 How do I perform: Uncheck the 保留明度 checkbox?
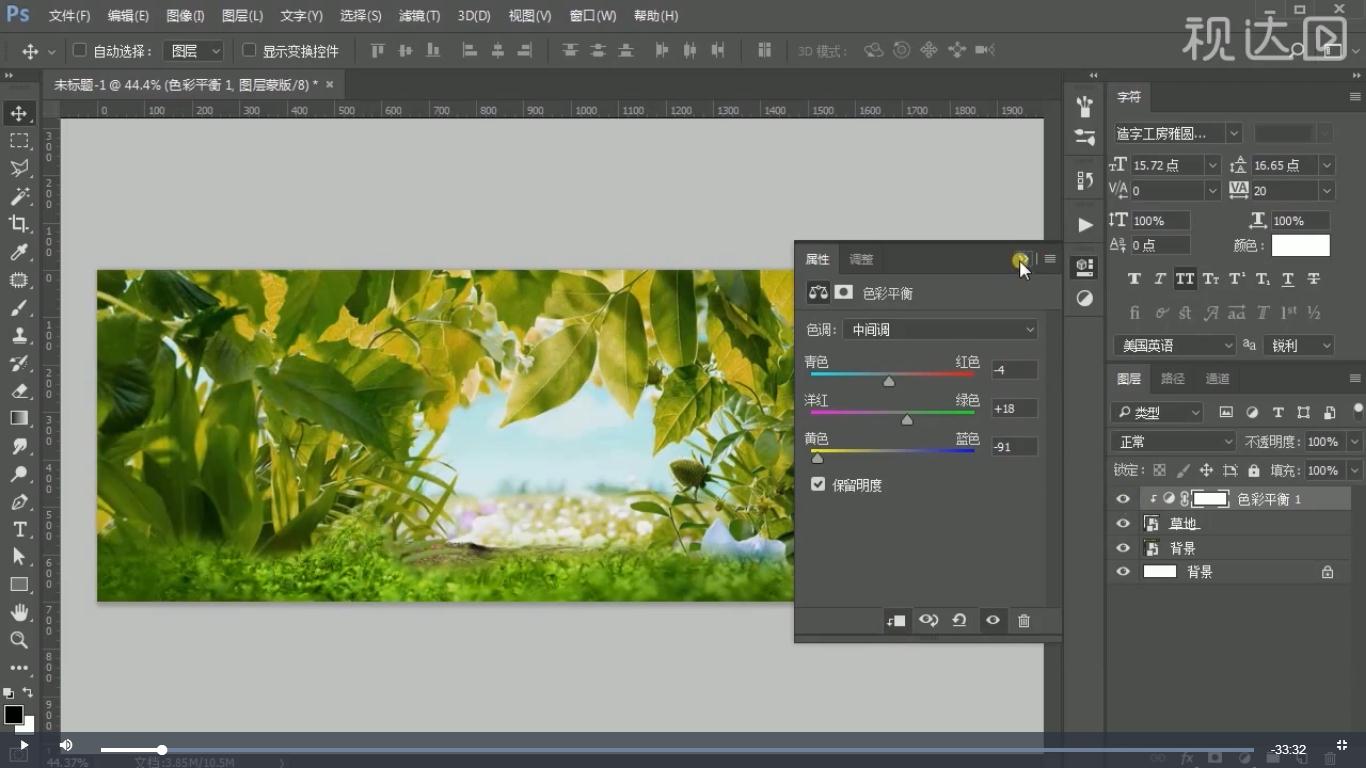[x=818, y=485]
